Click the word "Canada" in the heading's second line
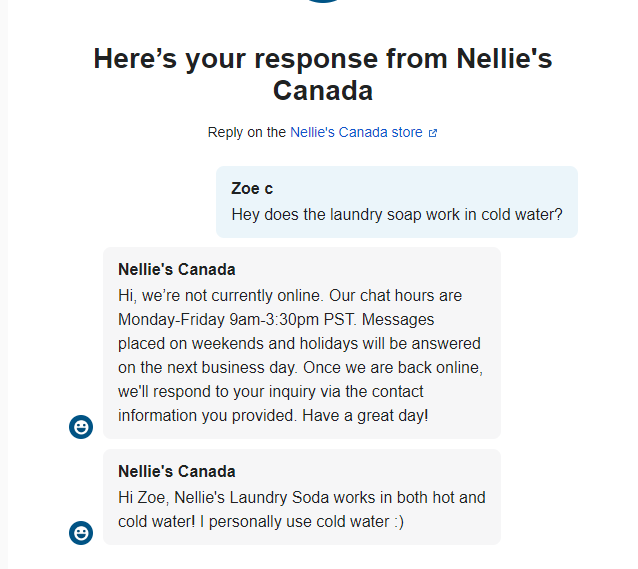The width and height of the screenshot is (638, 569). point(322,91)
